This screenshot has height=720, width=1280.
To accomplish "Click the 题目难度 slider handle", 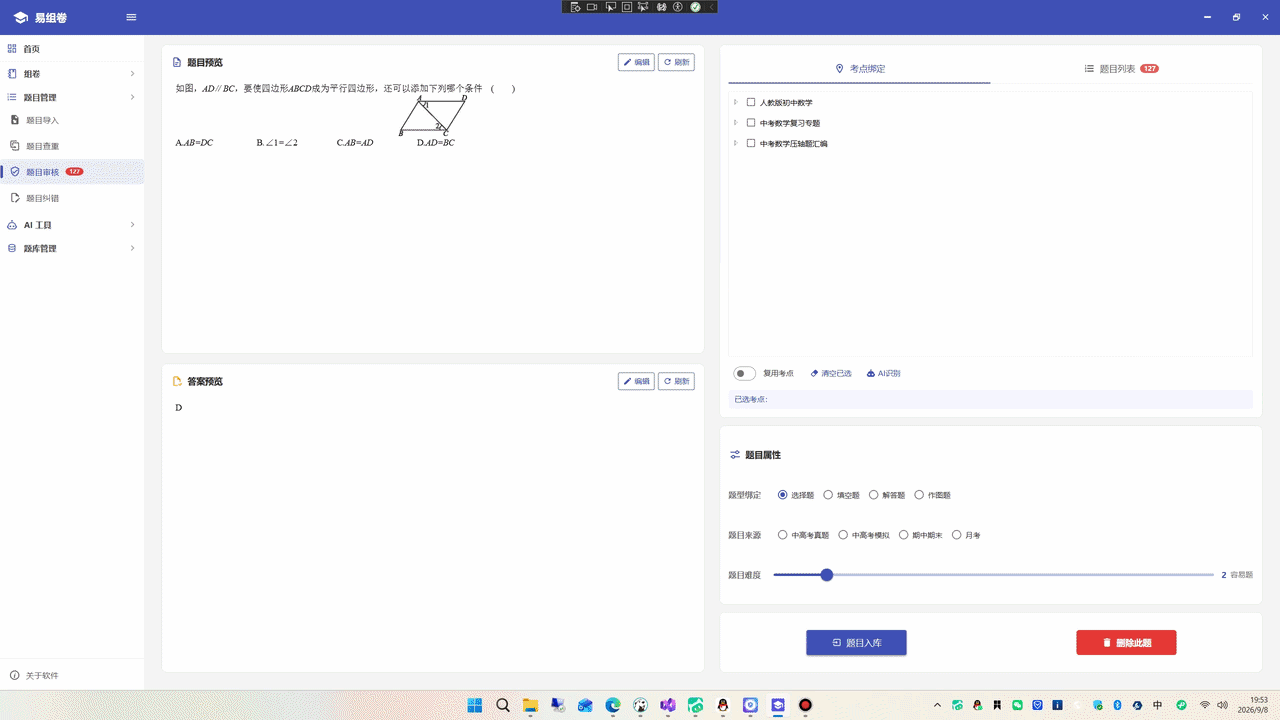I will (x=826, y=575).
